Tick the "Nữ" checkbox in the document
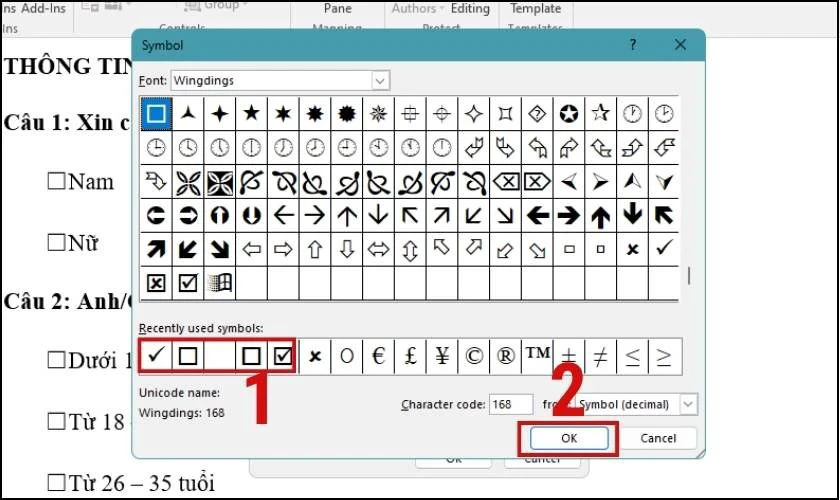The width and height of the screenshot is (840, 500). (x=56, y=242)
